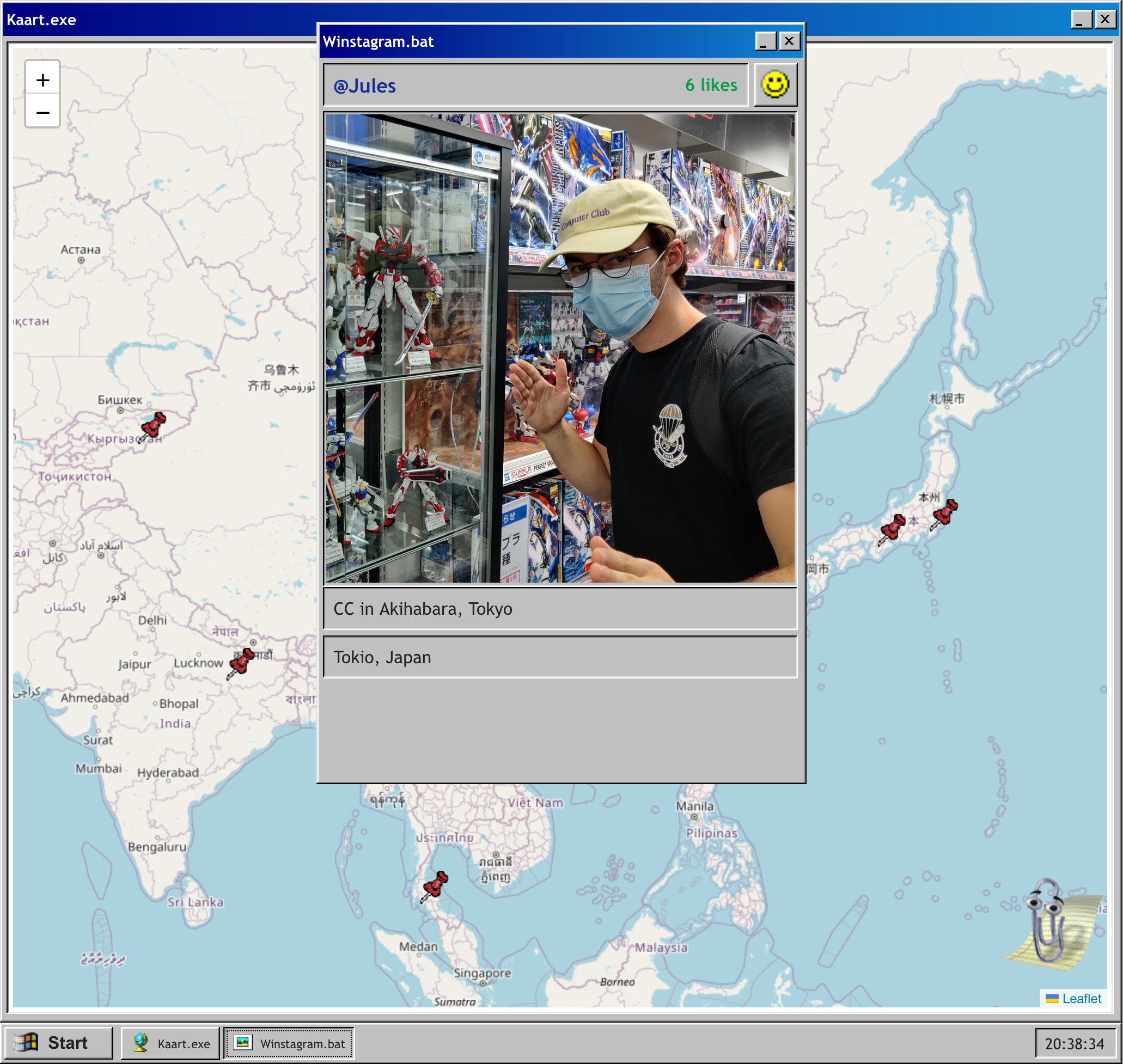Image resolution: width=1123 pixels, height=1064 pixels.
Task: Click the taskbar clock
Action: click(x=1074, y=1044)
